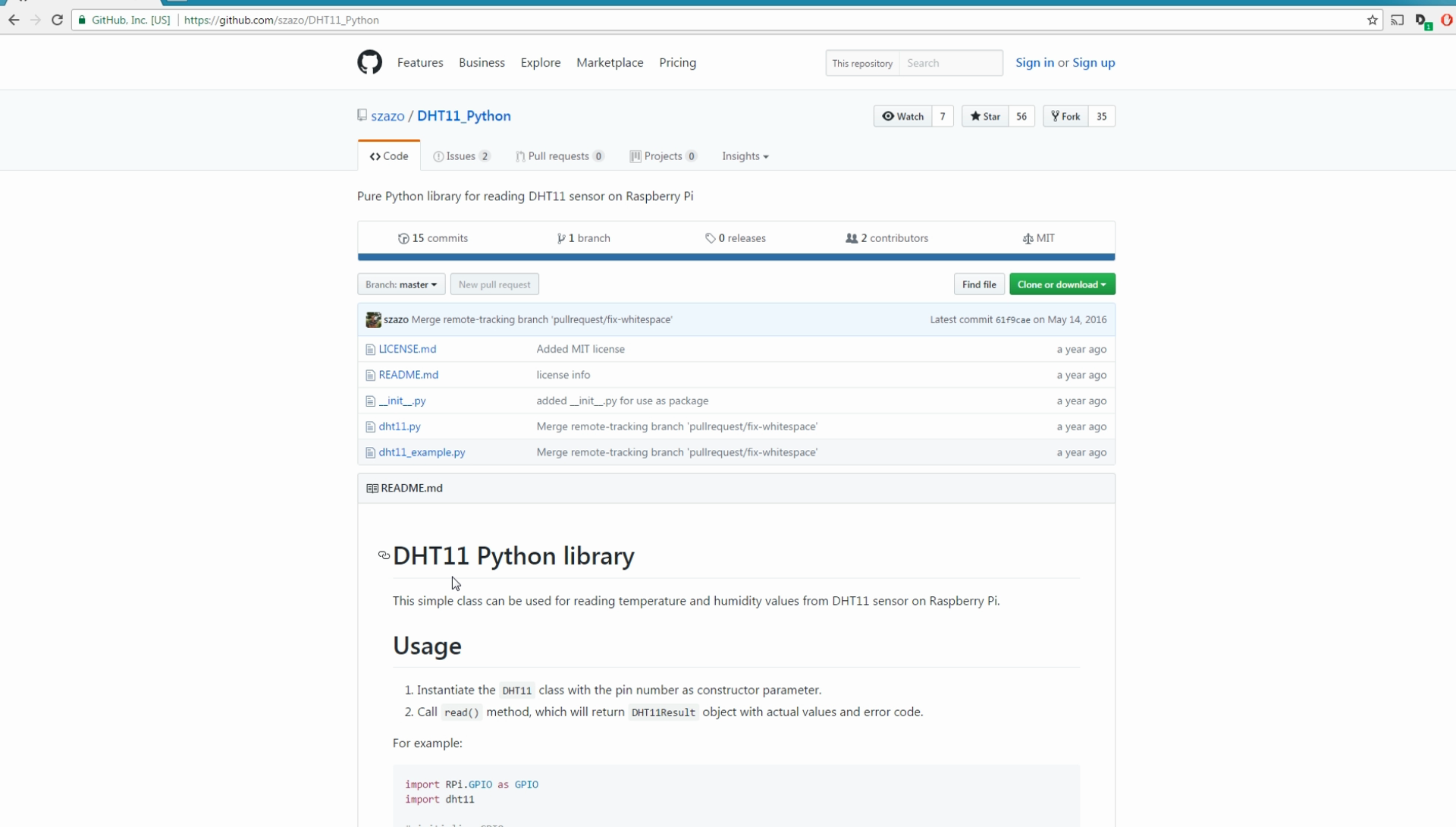
Task: Open dht11_example.py file
Action: tap(422, 452)
